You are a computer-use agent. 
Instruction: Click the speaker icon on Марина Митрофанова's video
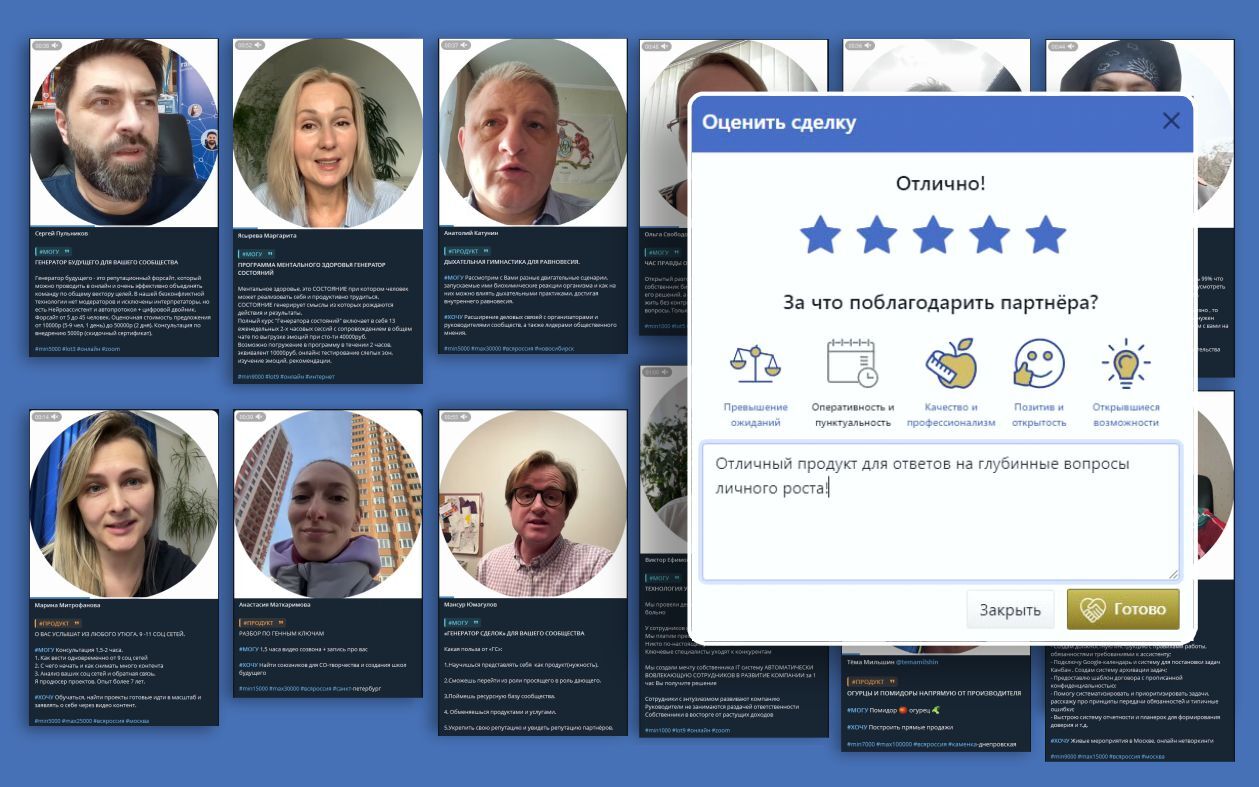[56, 417]
